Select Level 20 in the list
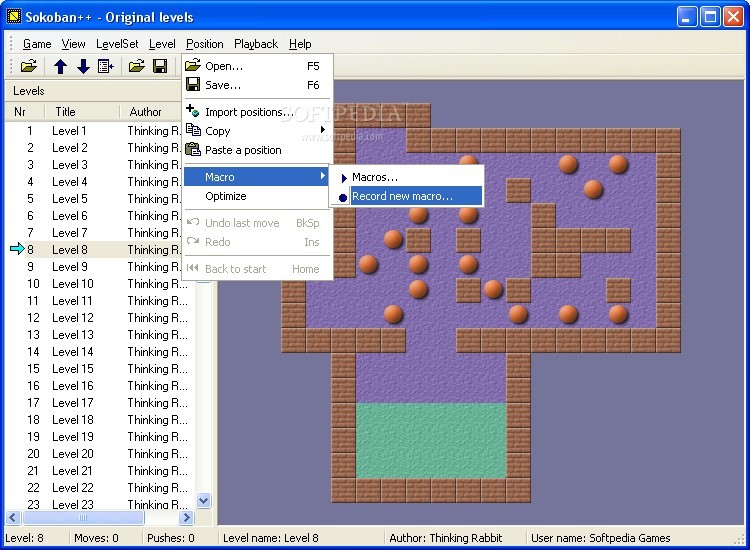Viewport: 750px width, 550px height. [x=100, y=453]
